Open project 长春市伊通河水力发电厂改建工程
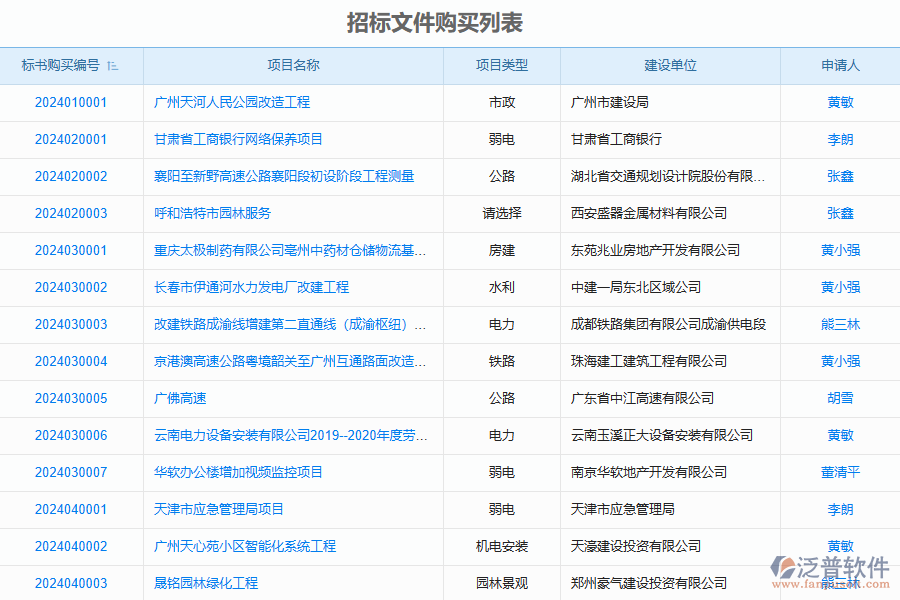 click(251, 288)
